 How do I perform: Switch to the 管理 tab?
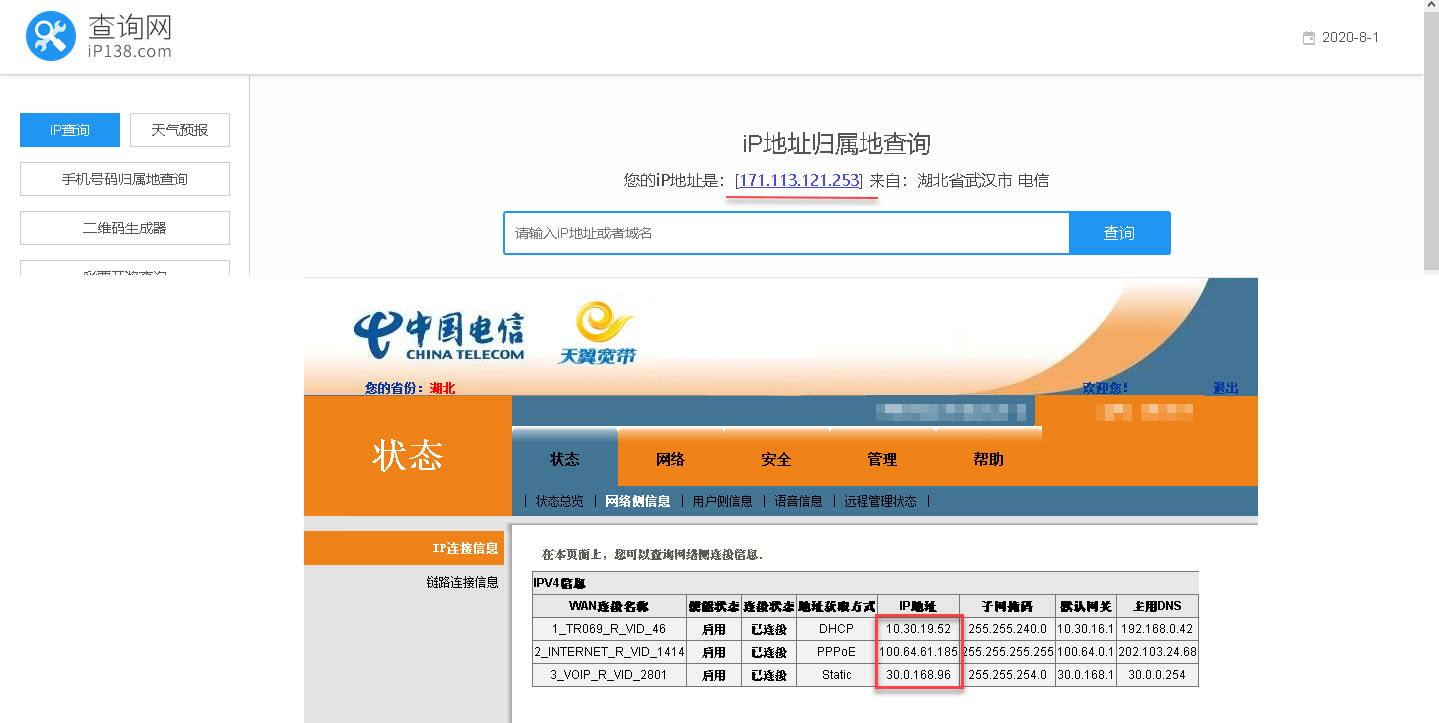882,459
